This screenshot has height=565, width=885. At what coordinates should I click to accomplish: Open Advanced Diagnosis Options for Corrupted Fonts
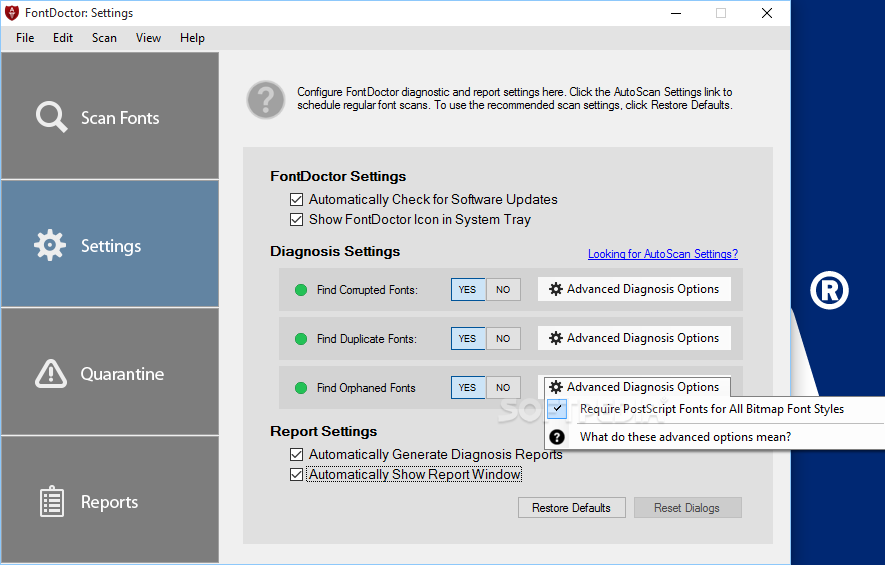pos(634,289)
